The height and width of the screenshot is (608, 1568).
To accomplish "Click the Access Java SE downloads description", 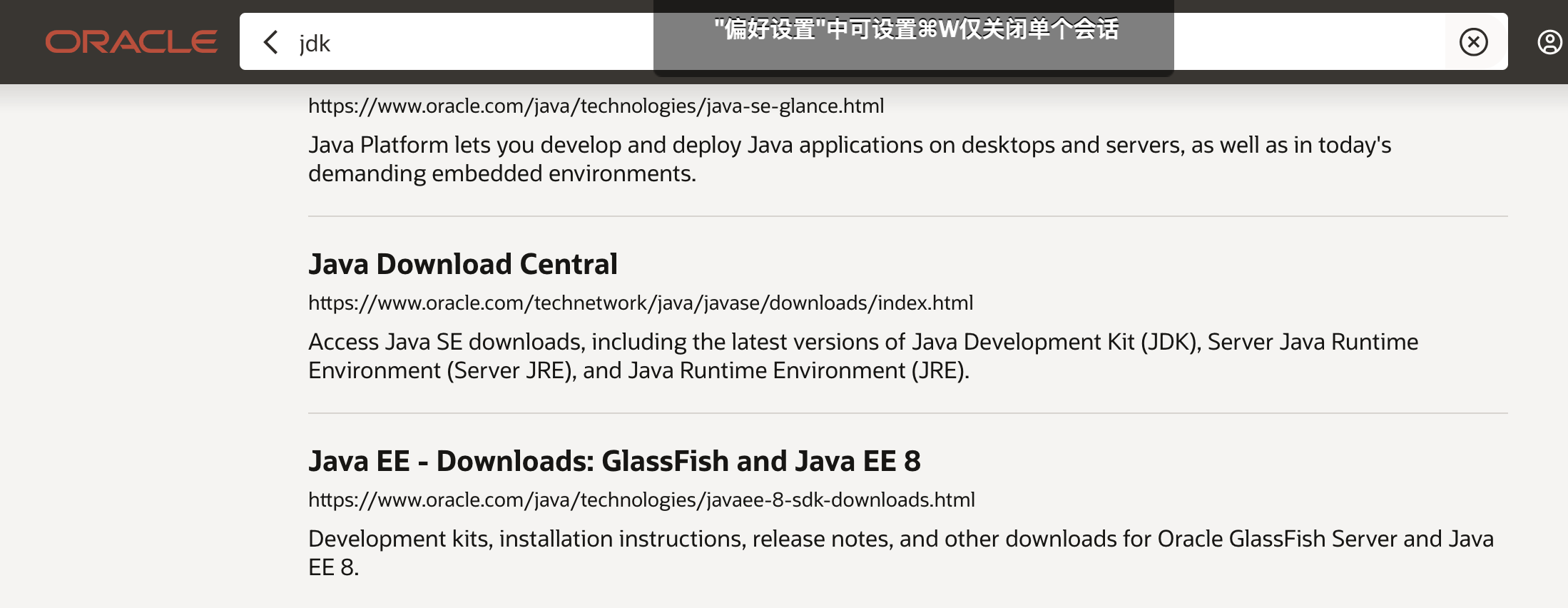I will 863,356.
